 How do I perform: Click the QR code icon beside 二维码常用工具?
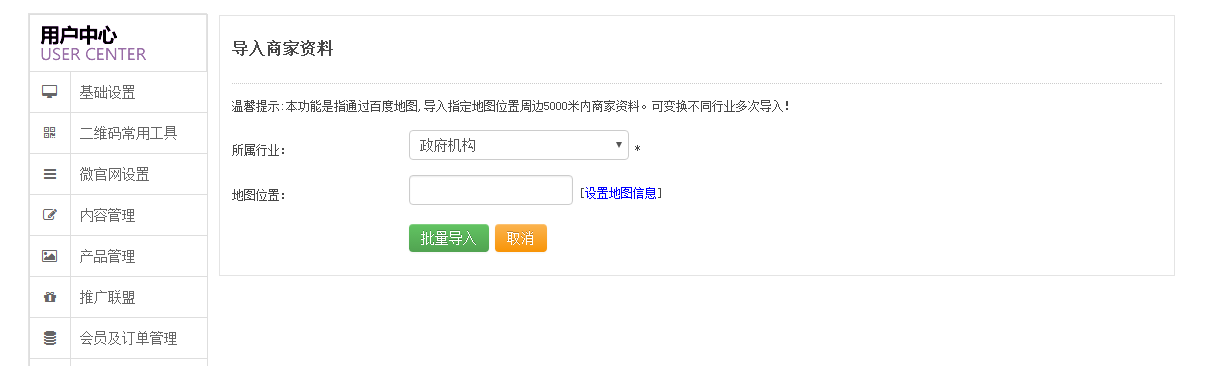(50, 133)
